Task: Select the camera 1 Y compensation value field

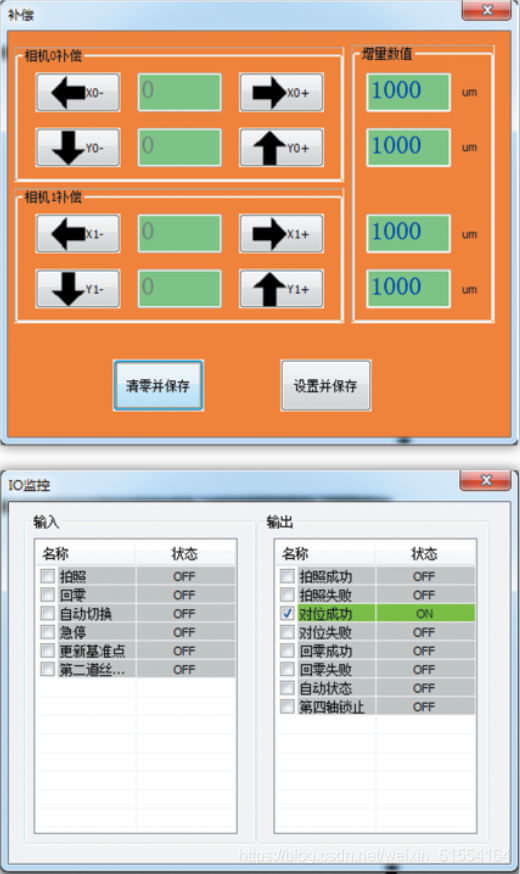Action: pyautogui.click(x=179, y=289)
